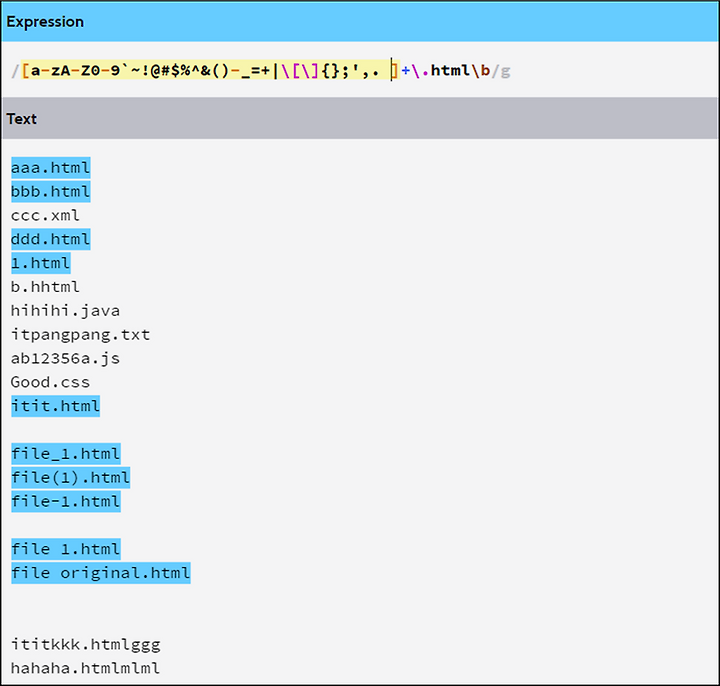Click the 'html' literal in the expression
Image resolution: width=720 pixels, height=686 pixels.
[450, 71]
